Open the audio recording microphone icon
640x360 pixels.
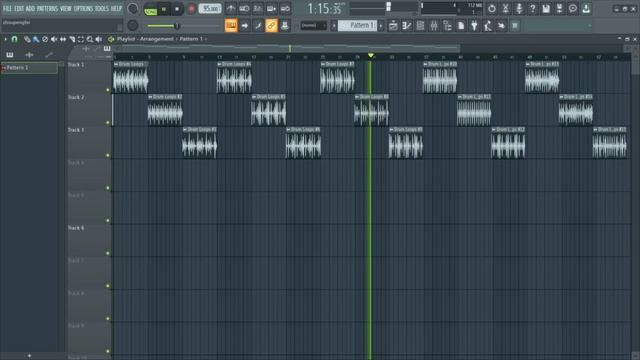519,8
